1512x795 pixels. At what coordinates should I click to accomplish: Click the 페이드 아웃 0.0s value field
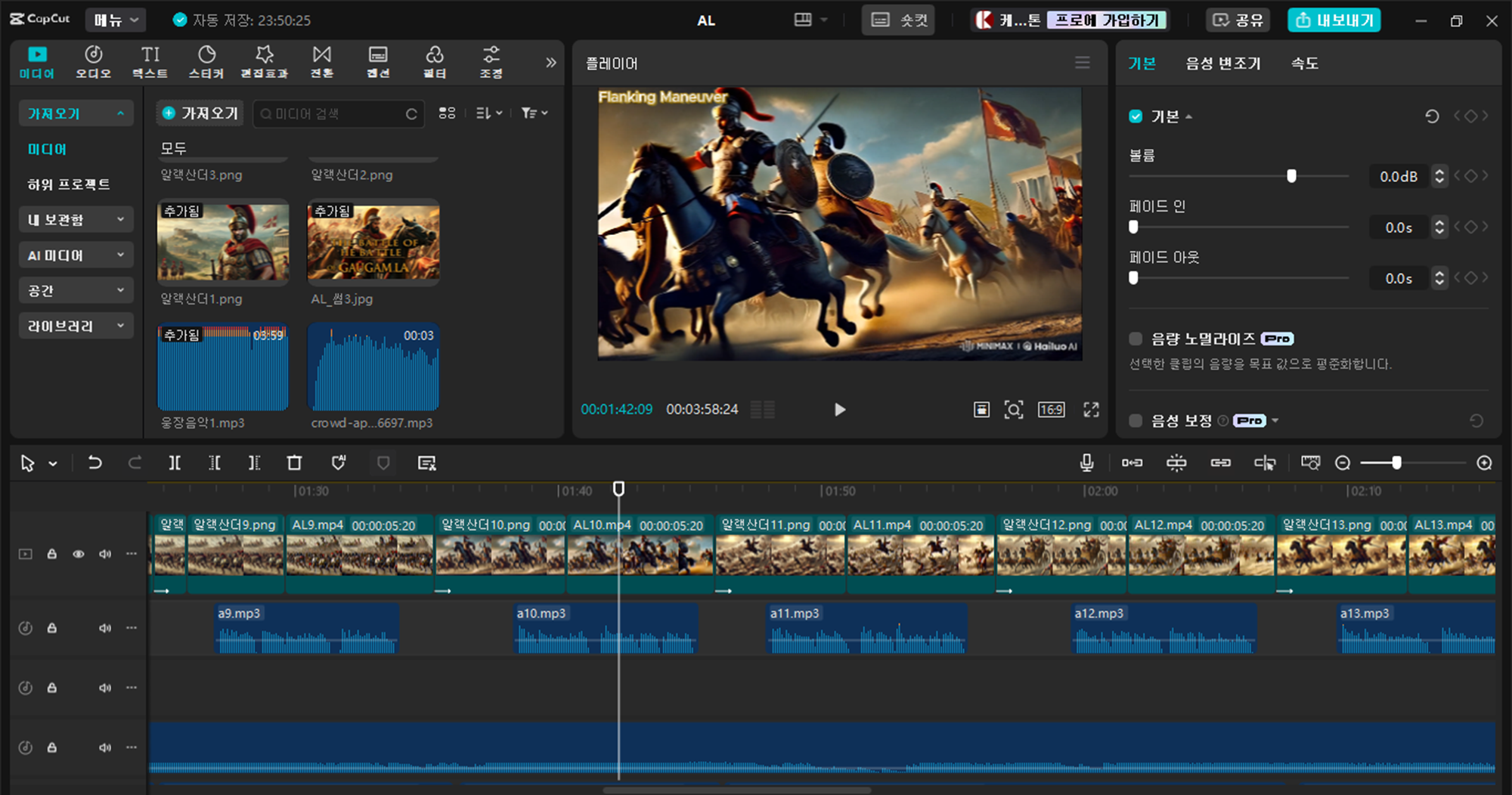coord(1399,278)
